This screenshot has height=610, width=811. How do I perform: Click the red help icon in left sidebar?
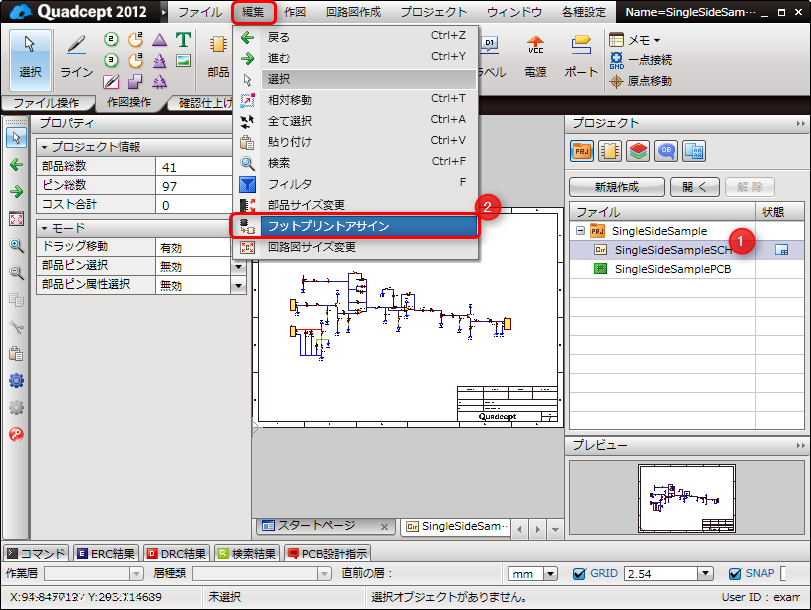tap(17, 435)
